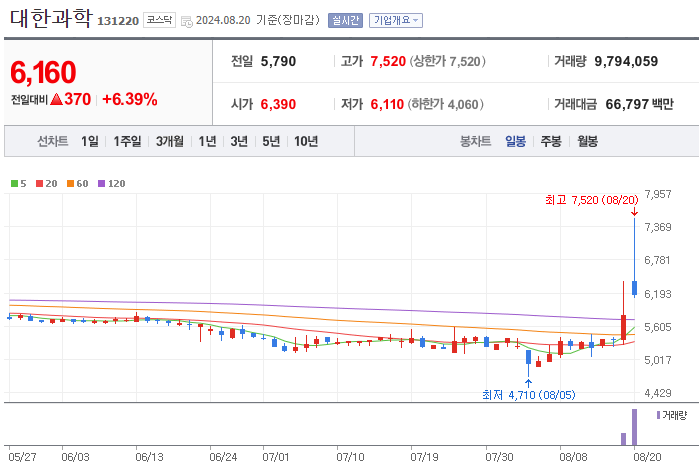This screenshot has width=699, height=468.
Task: Click the orange 60-day moving average swatch
Action: click(70, 184)
